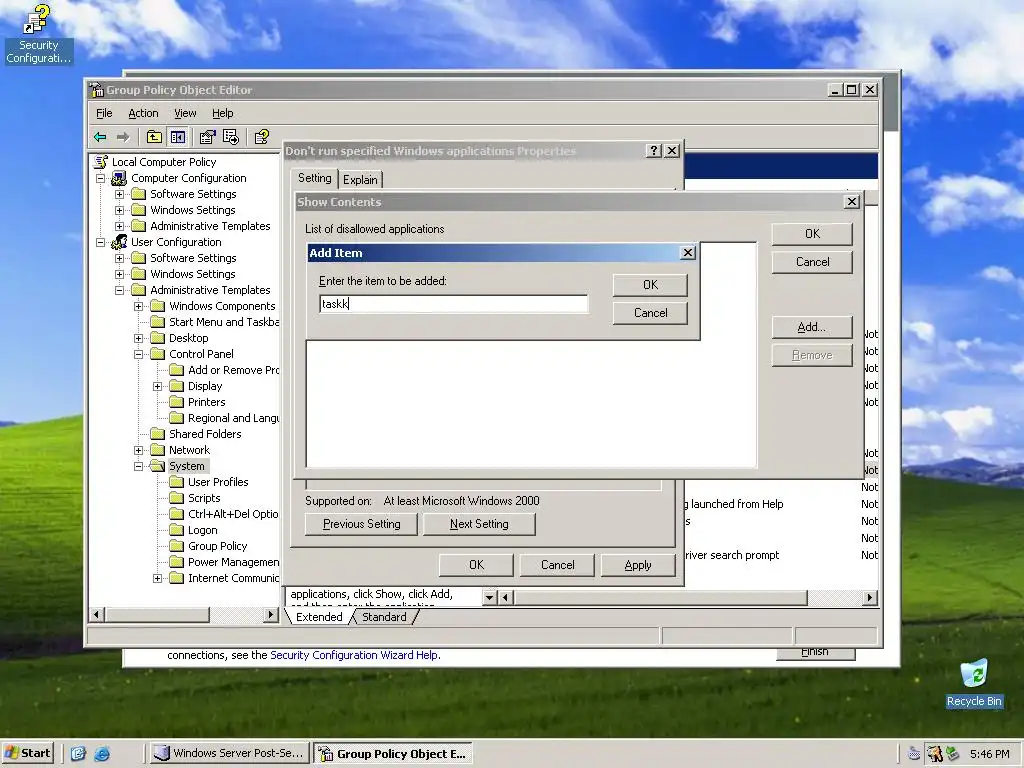The image size is (1024, 768).
Task: Launch Internet Explorer from quick launch
Action: click(102, 754)
